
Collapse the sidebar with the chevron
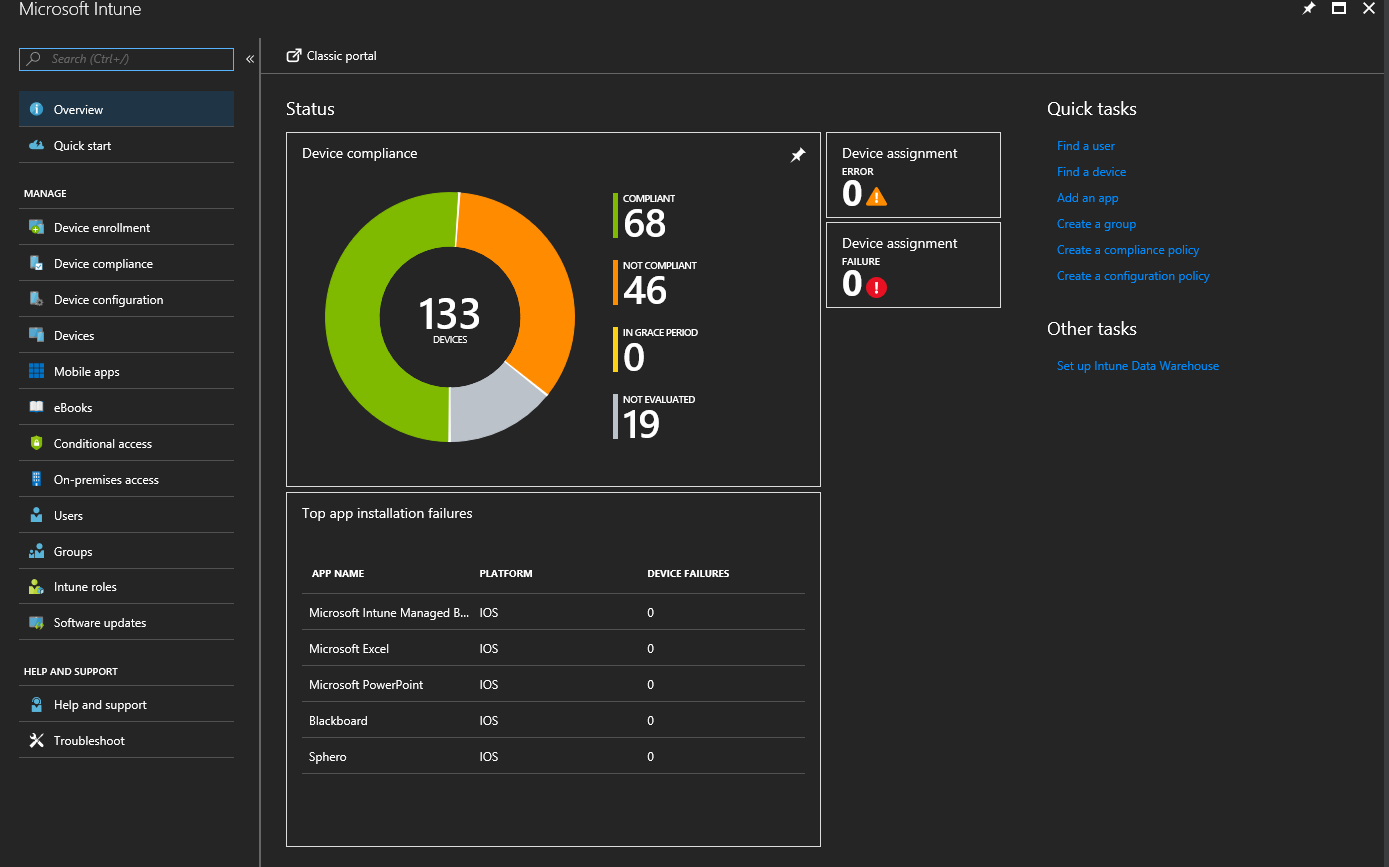pyautogui.click(x=250, y=59)
